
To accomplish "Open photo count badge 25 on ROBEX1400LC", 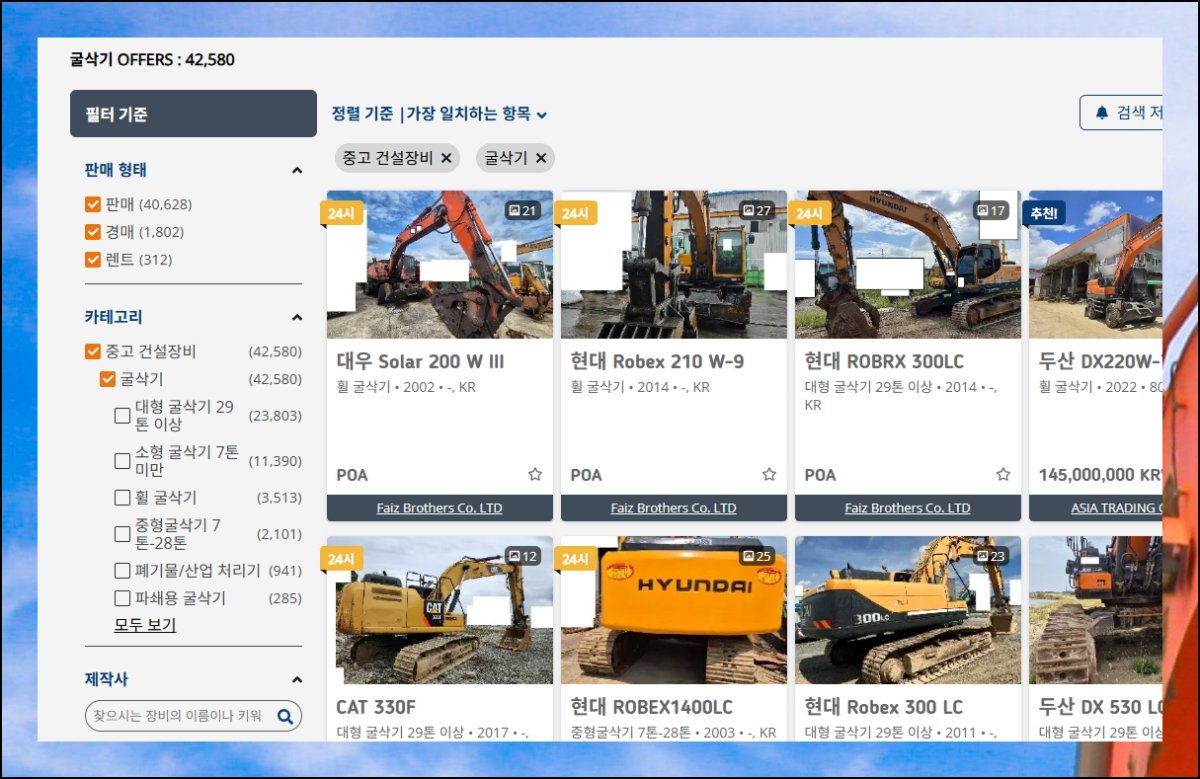I will tap(757, 556).
